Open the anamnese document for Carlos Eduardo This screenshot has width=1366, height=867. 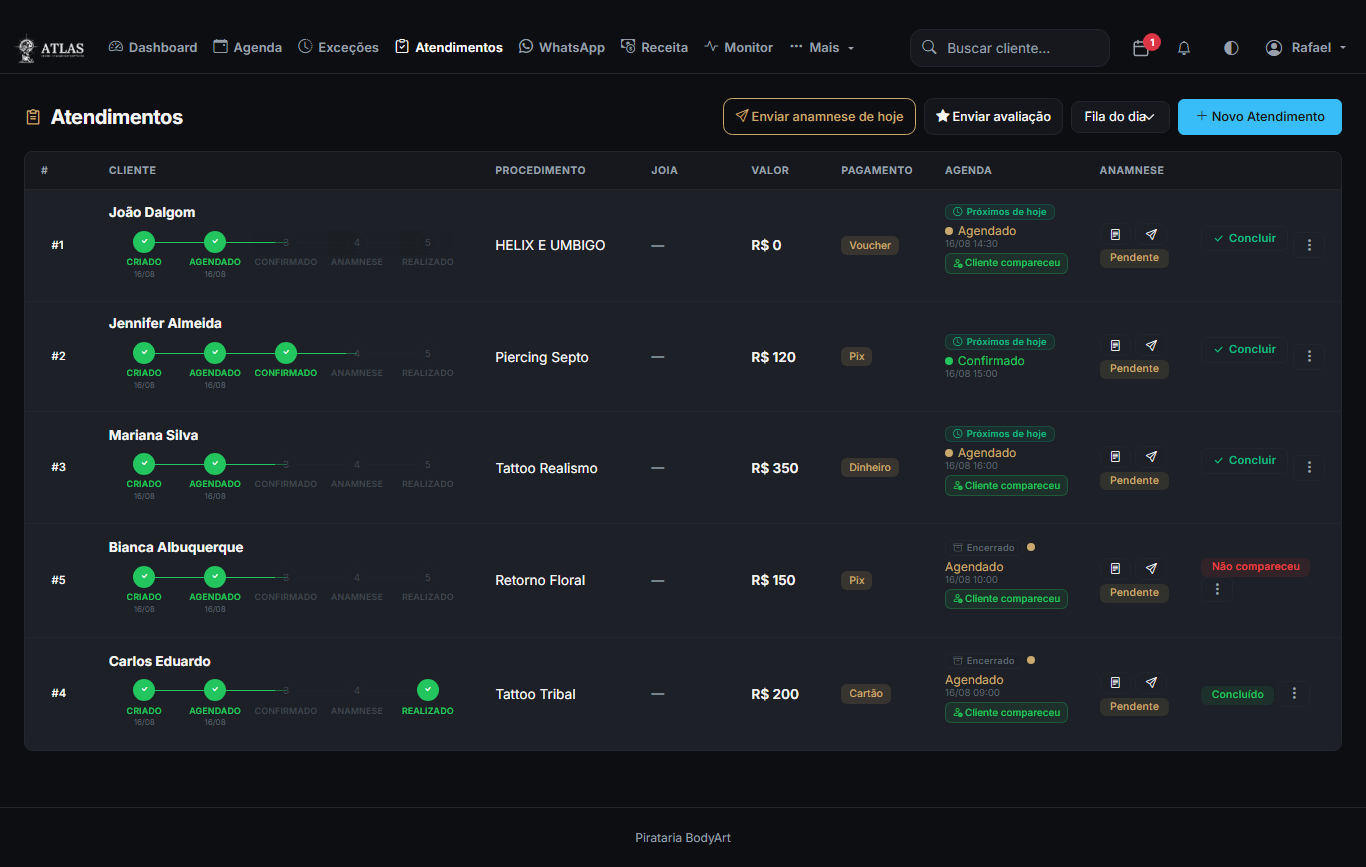point(1115,682)
